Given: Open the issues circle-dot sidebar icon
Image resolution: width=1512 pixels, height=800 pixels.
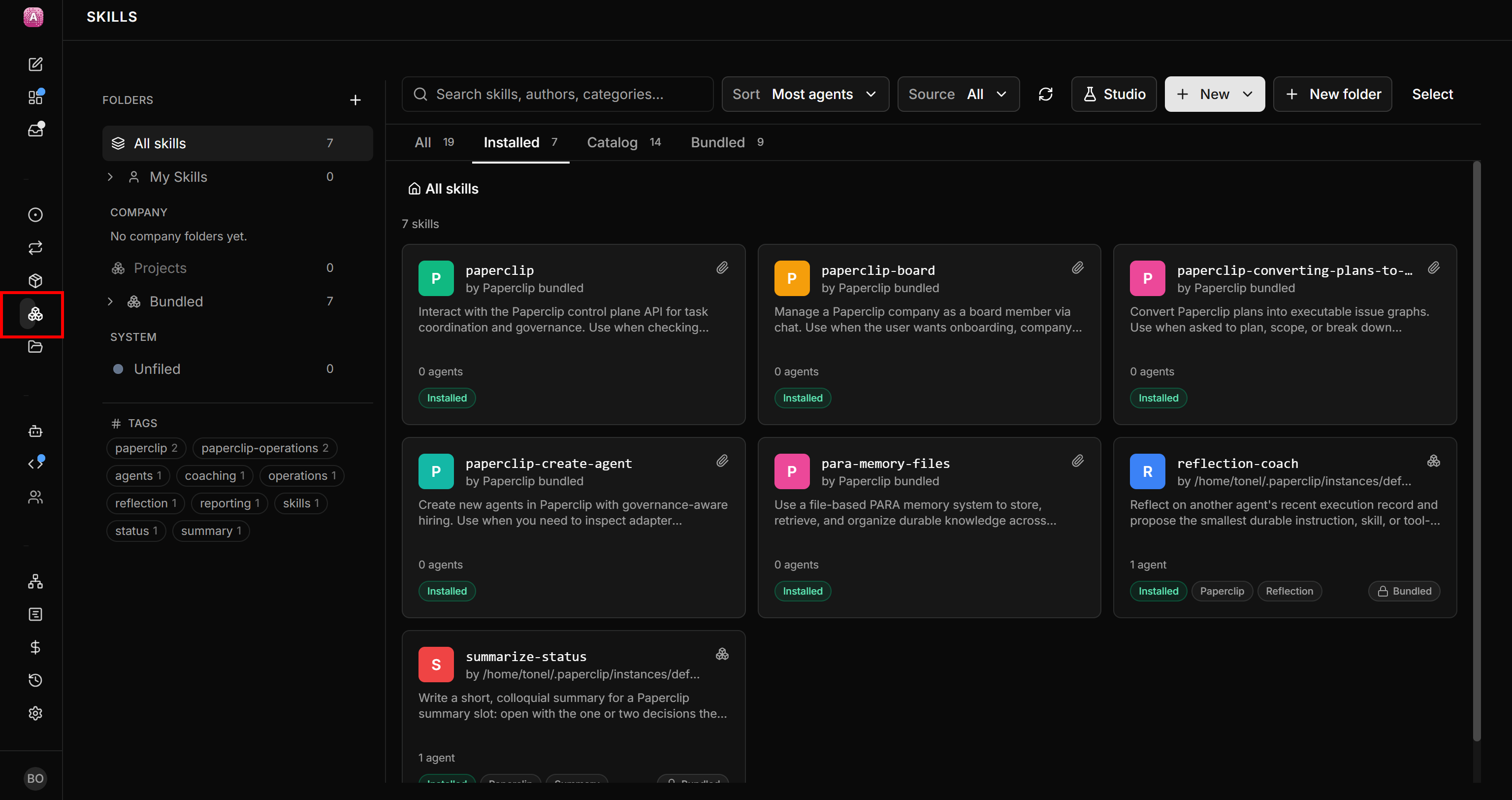Looking at the screenshot, I should tap(35, 215).
